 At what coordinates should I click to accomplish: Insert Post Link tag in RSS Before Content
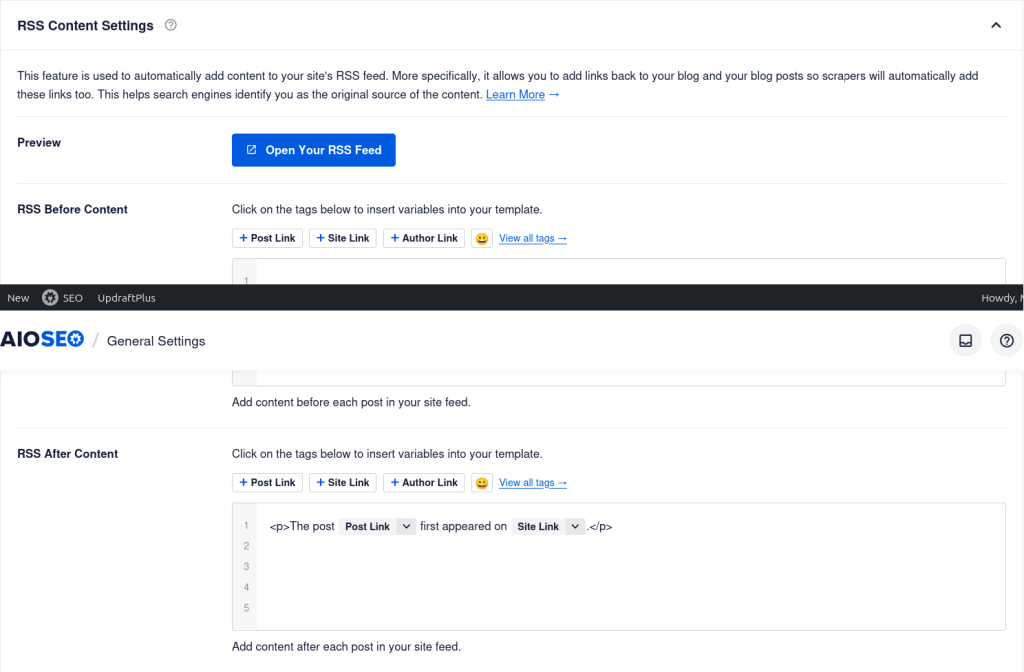tap(267, 238)
